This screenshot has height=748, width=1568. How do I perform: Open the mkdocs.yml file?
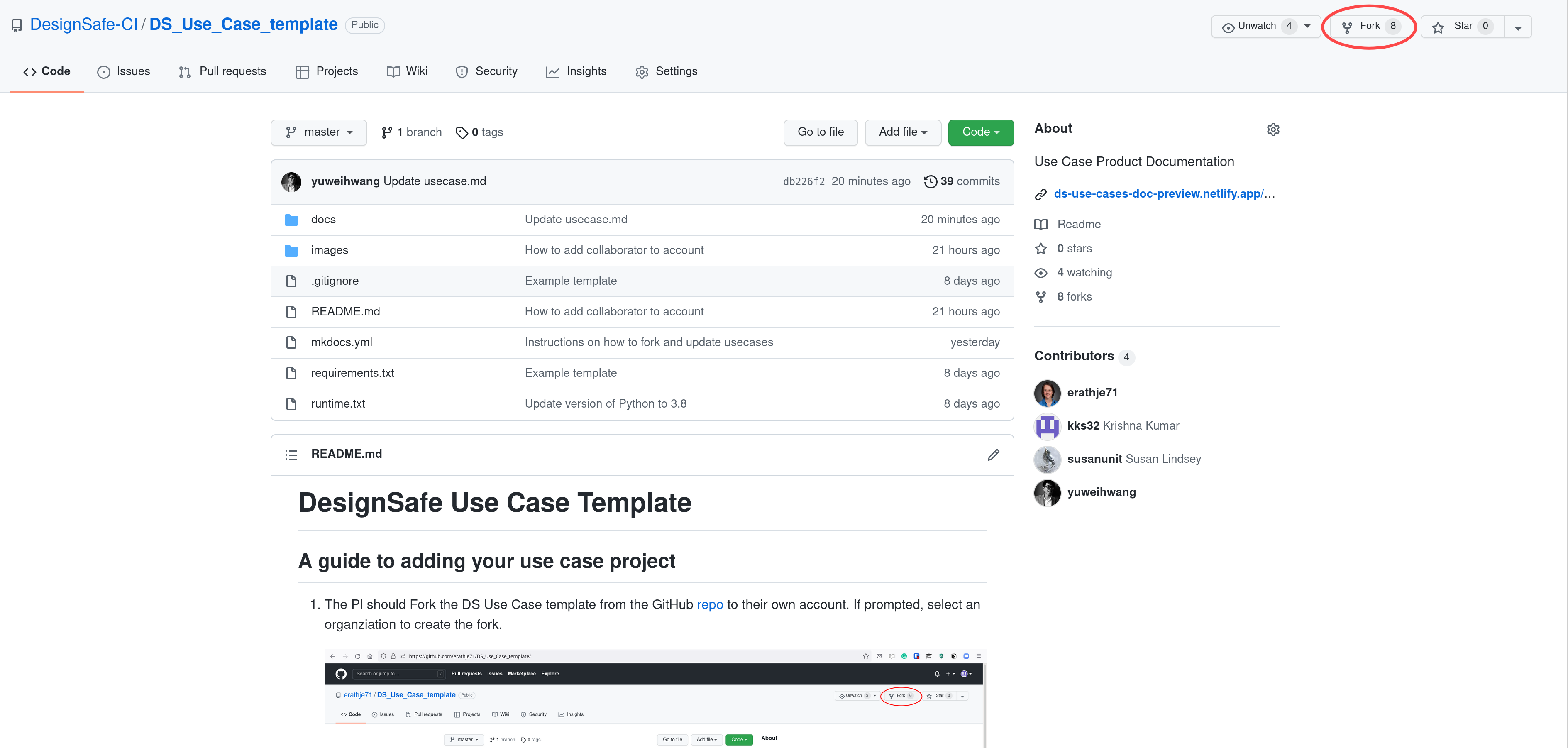[341, 342]
